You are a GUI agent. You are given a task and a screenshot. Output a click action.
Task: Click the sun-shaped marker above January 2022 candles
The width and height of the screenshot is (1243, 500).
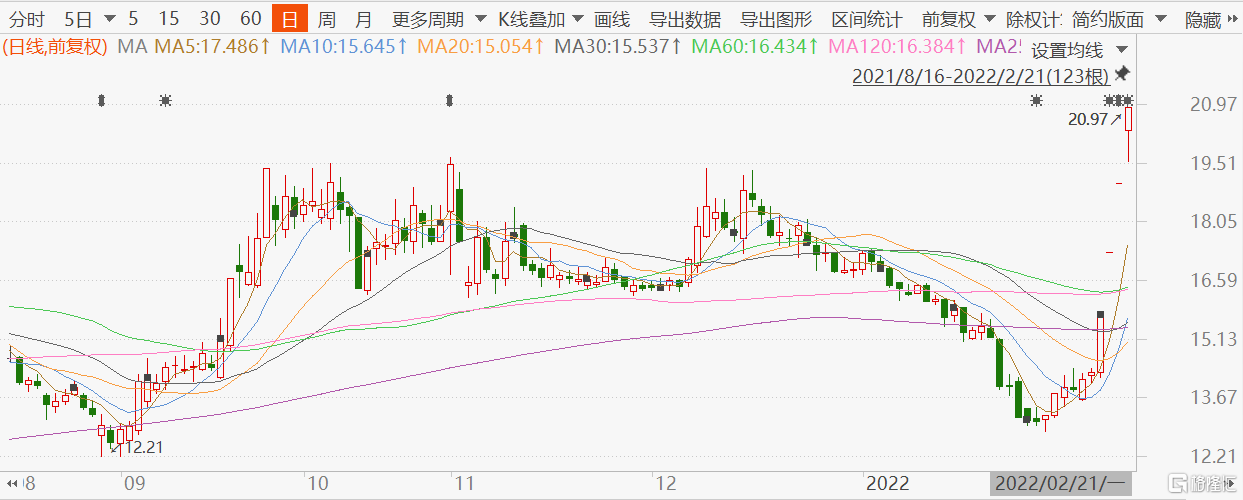[x=1037, y=100]
